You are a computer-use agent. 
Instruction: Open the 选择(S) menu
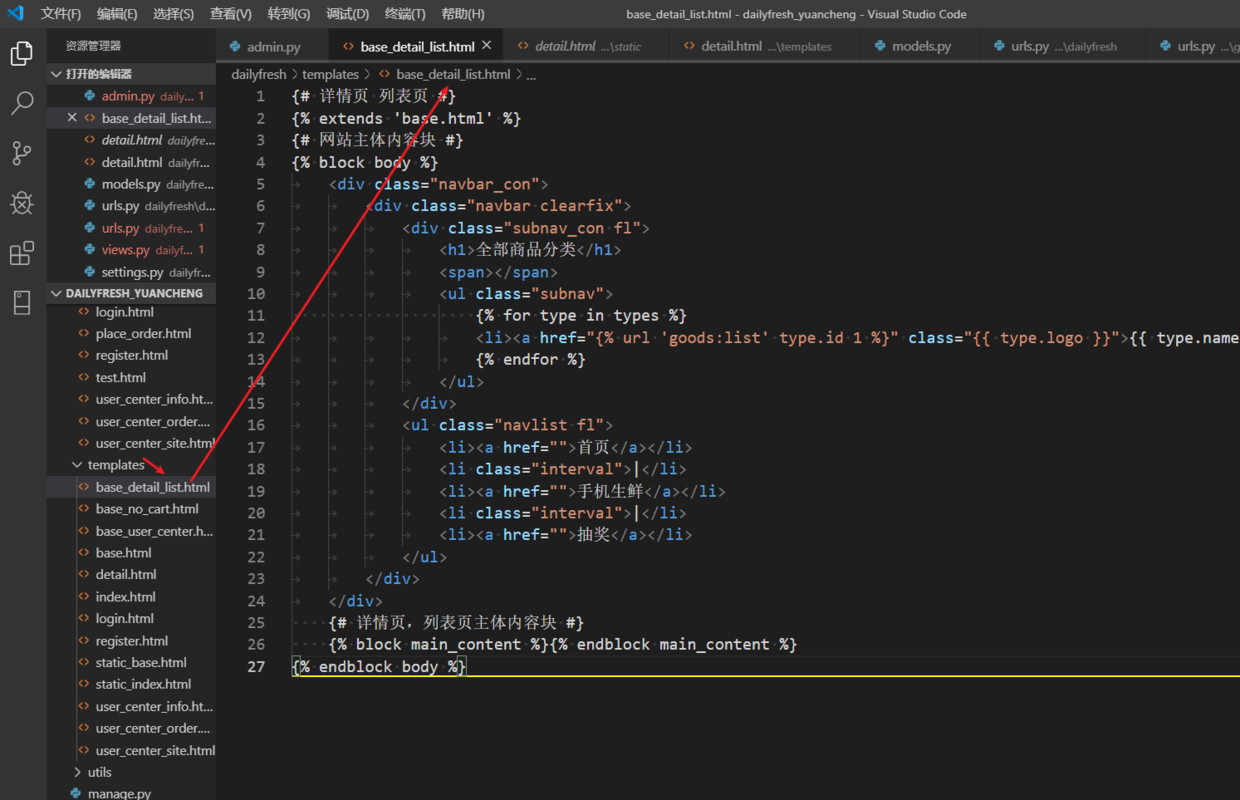[174, 14]
